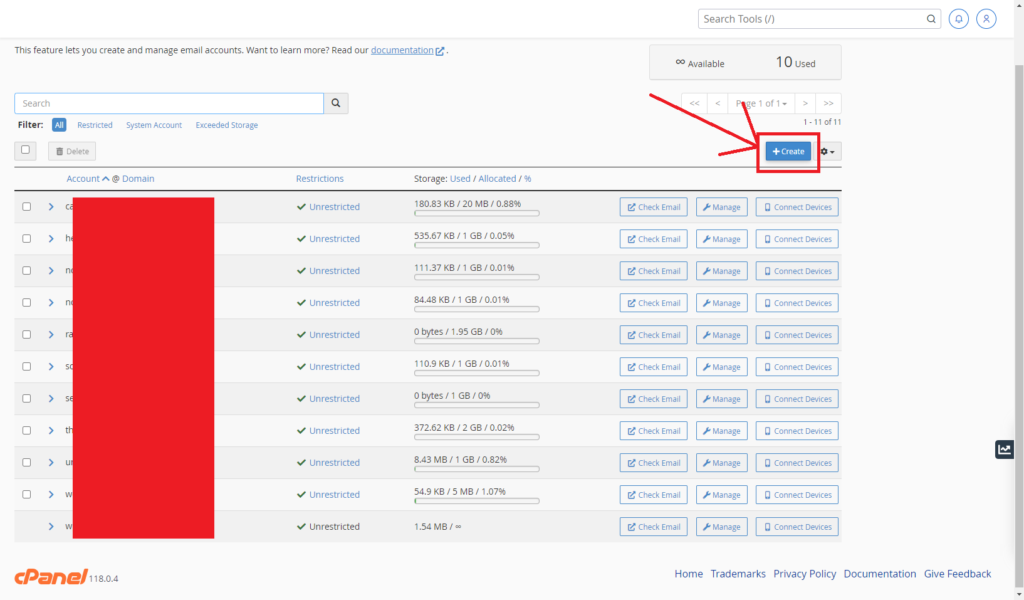The image size is (1024, 600).
Task: Switch to the System Account filter
Action: pos(154,125)
